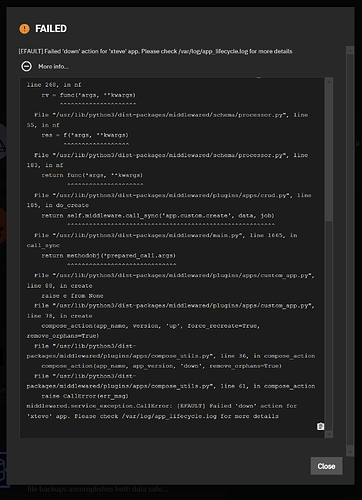Viewport: 362px width, 500px height.
Task: Click the '[EFAULT] Failed 'down' action' summary message
Action: pos(155,51)
